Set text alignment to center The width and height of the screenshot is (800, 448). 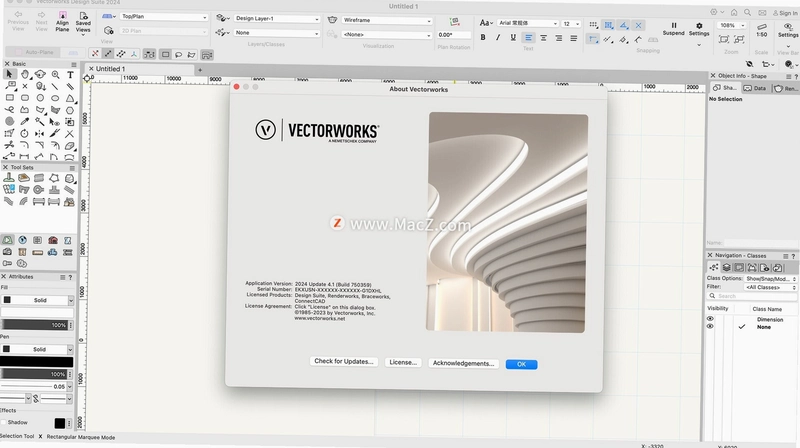543,38
